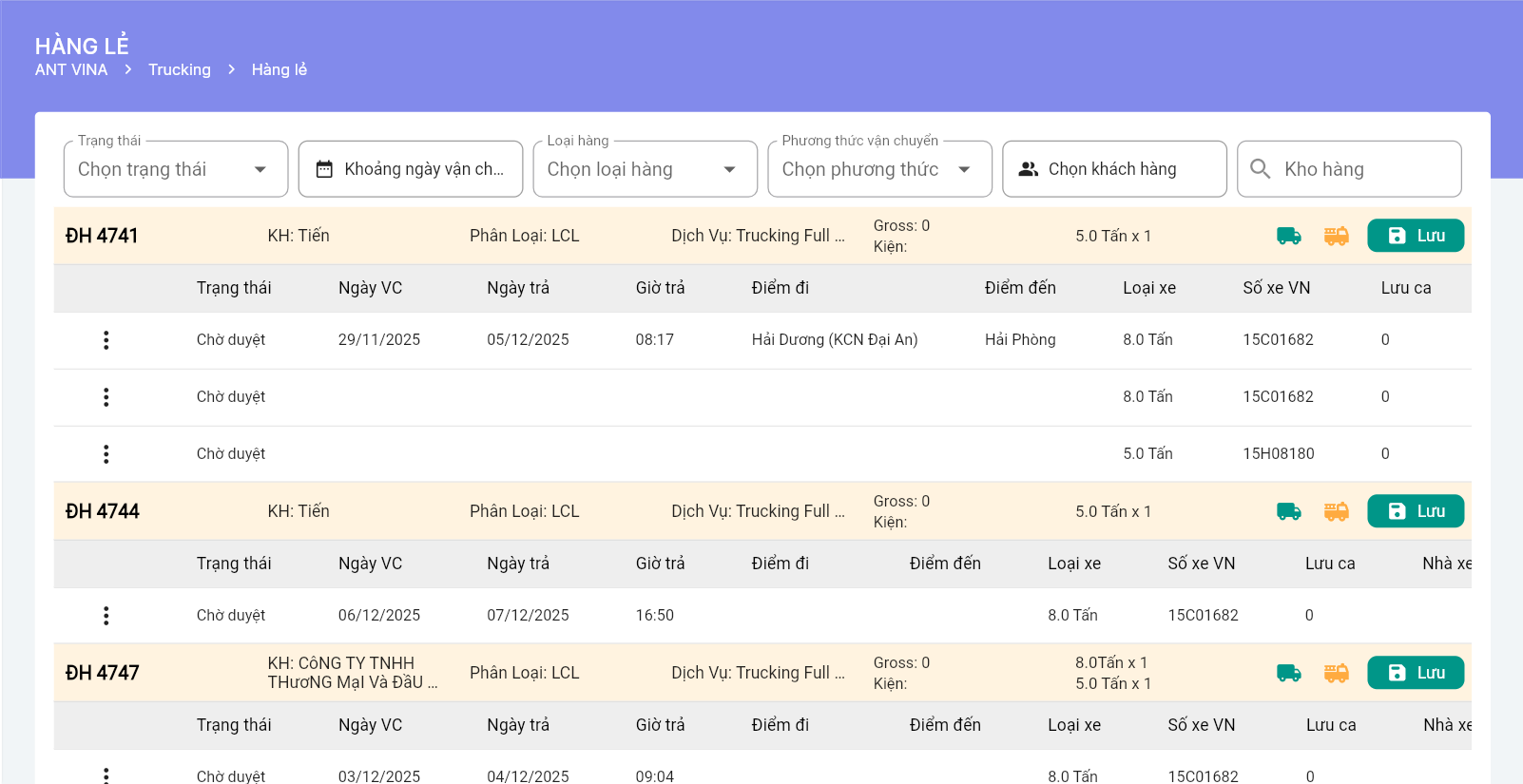The image size is (1523, 784).
Task: Navigate to ANT VINA breadcrumb link
Action: tap(71, 69)
